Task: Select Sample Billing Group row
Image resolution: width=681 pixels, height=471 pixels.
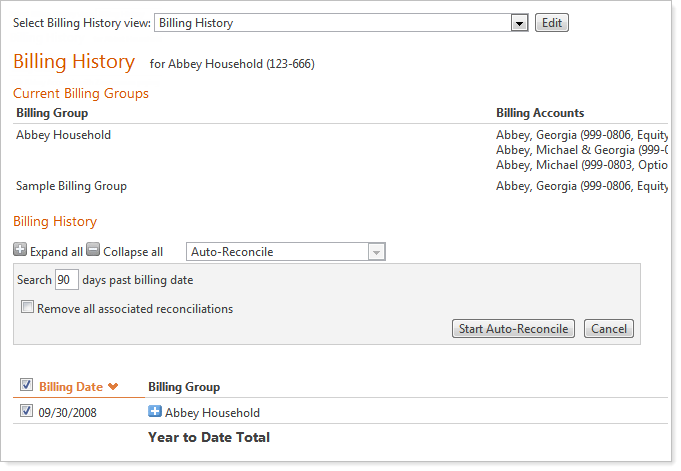Action: 71,186
